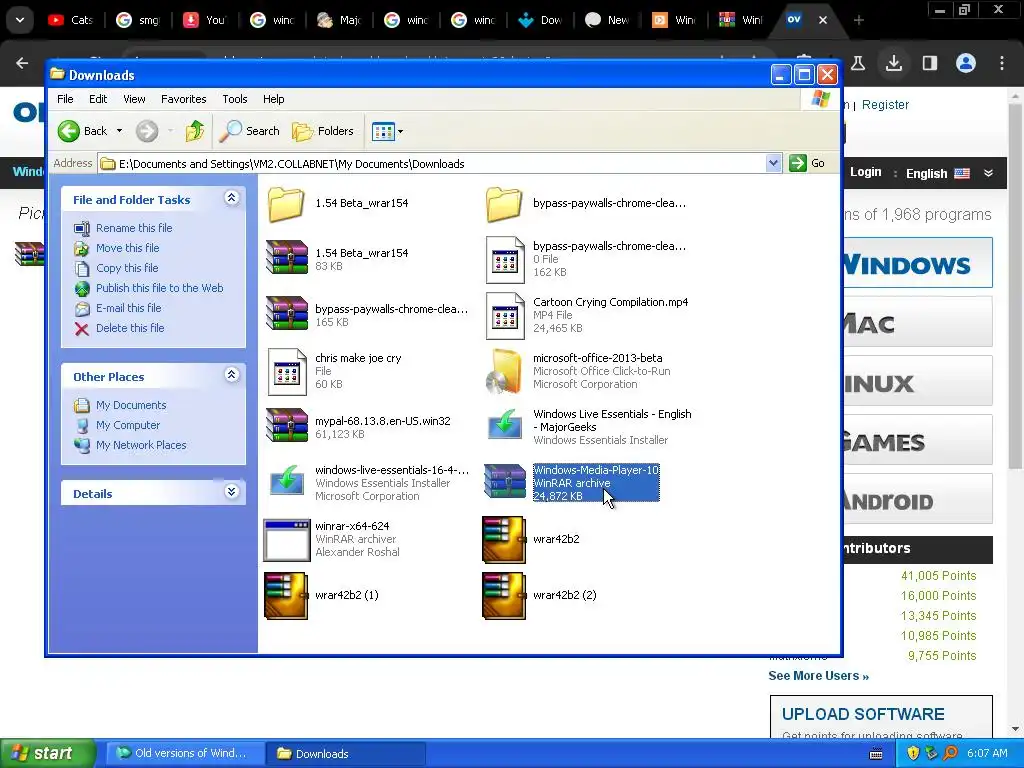Image resolution: width=1024 pixels, height=768 pixels.
Task: Select Cartoon Crying Compilation.mp4 icon
Action: (505, 316)
